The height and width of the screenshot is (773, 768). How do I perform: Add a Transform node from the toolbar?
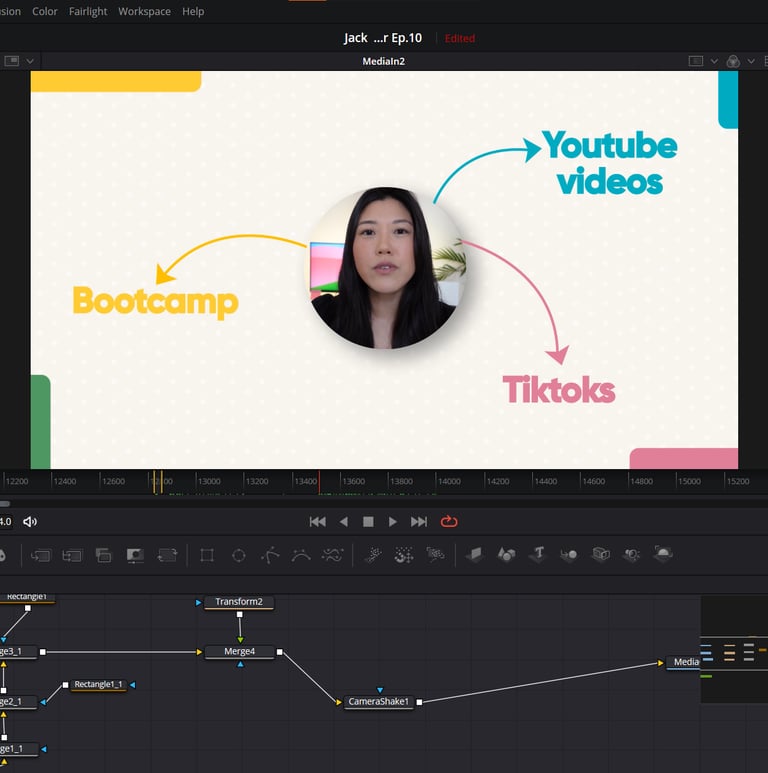coord(167,556)
